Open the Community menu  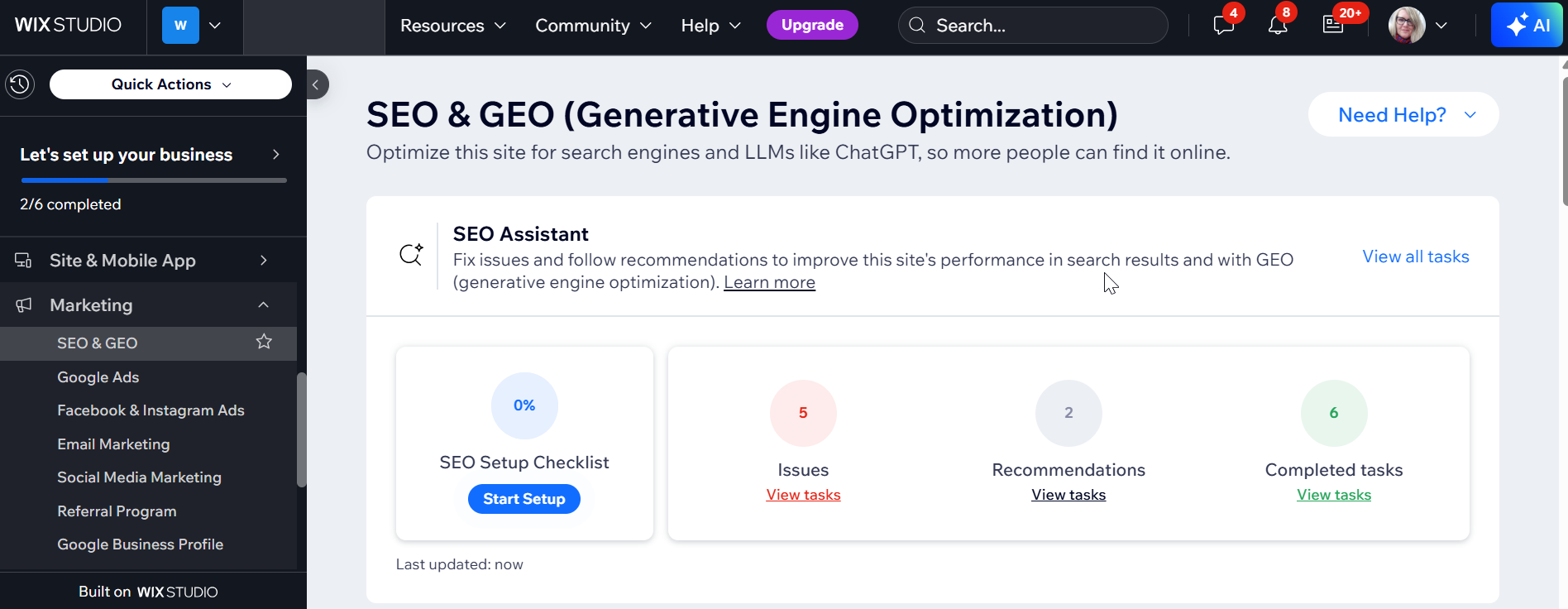pos(593,26)
